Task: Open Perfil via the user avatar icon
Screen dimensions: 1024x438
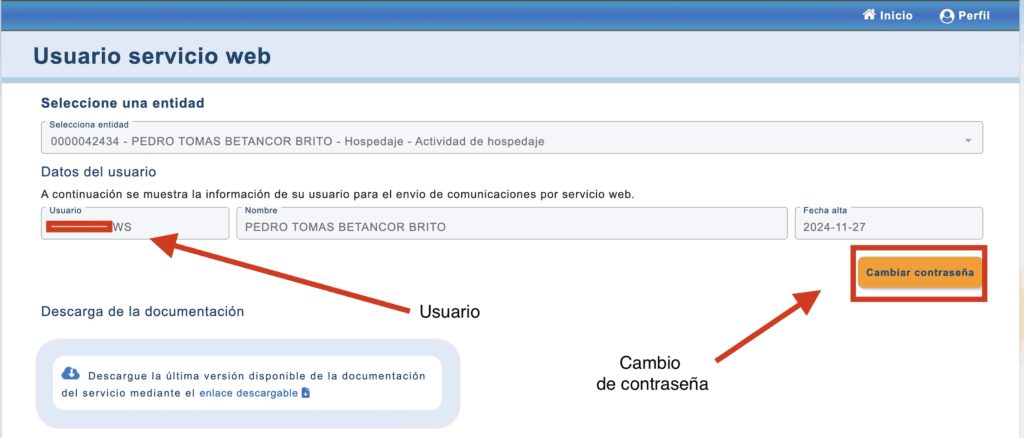Action: pos(946,16)
